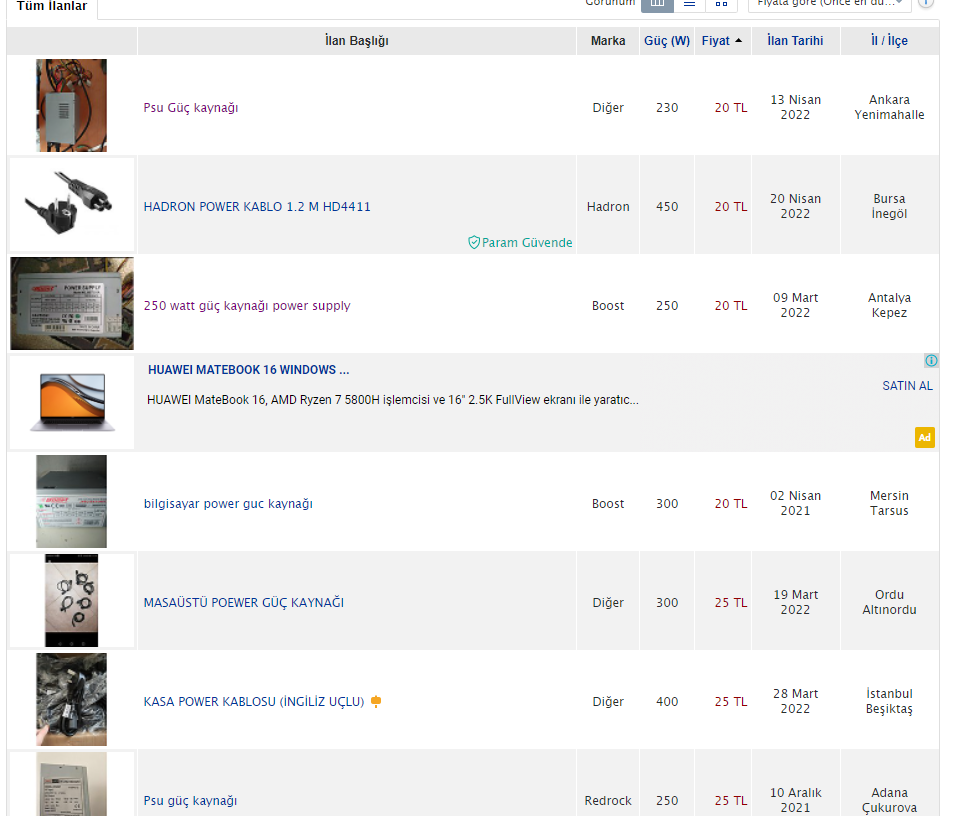
Task: Open the 'Psu güç kaynağı' listing from Adana
Action: (190, 801)
